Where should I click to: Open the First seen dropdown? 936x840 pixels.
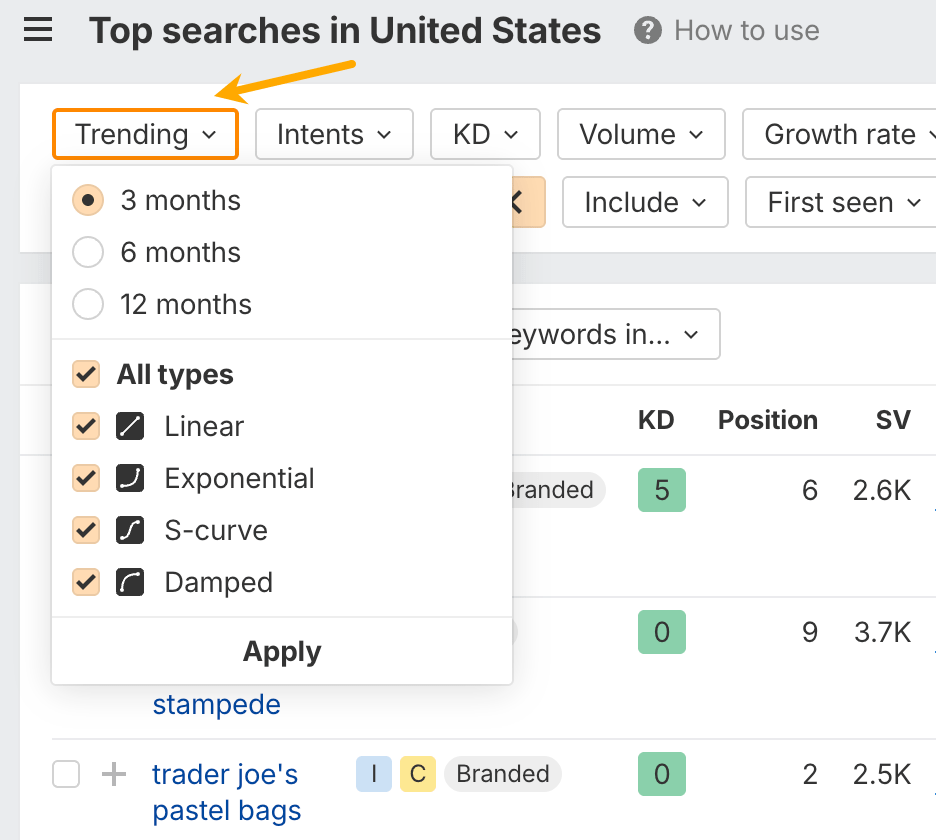839,202
